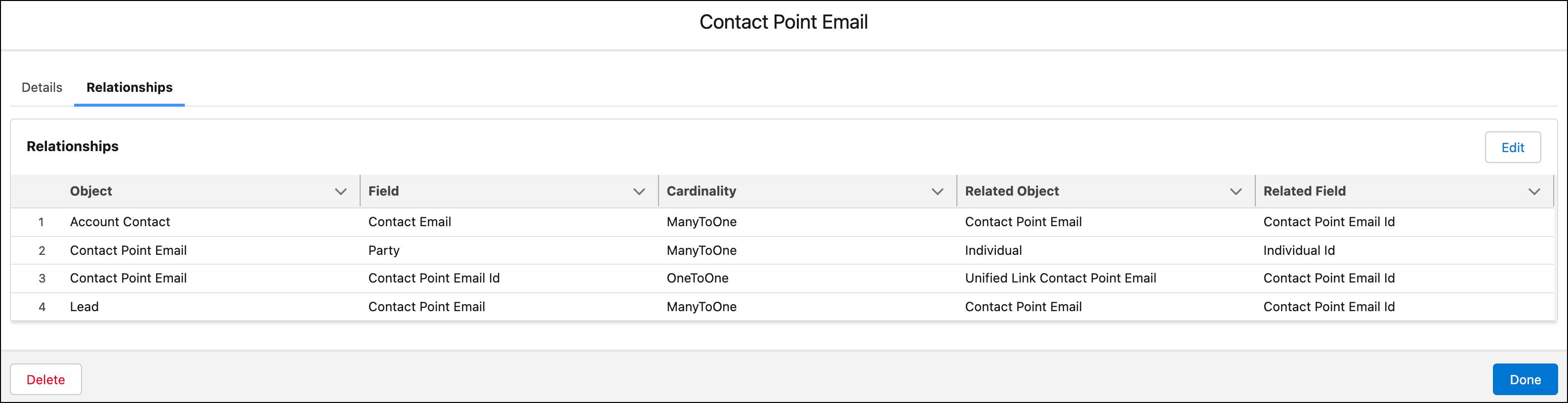
Task: Click the Unified Link Contact Point Email cell
Action: [1060, 278]
